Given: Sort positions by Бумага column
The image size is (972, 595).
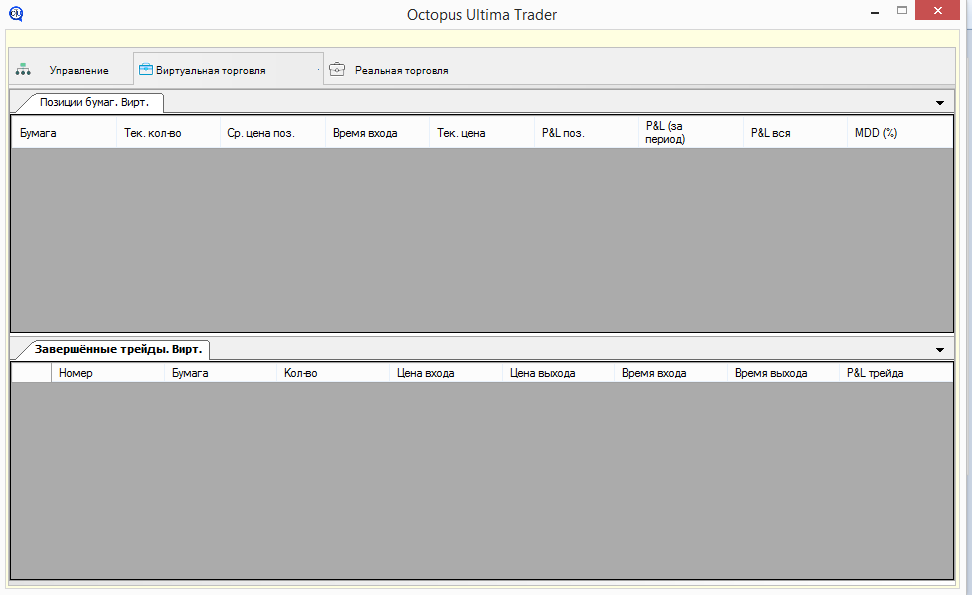Looking at the screenshot, I should pyautogui.click(x=64, y=133).
